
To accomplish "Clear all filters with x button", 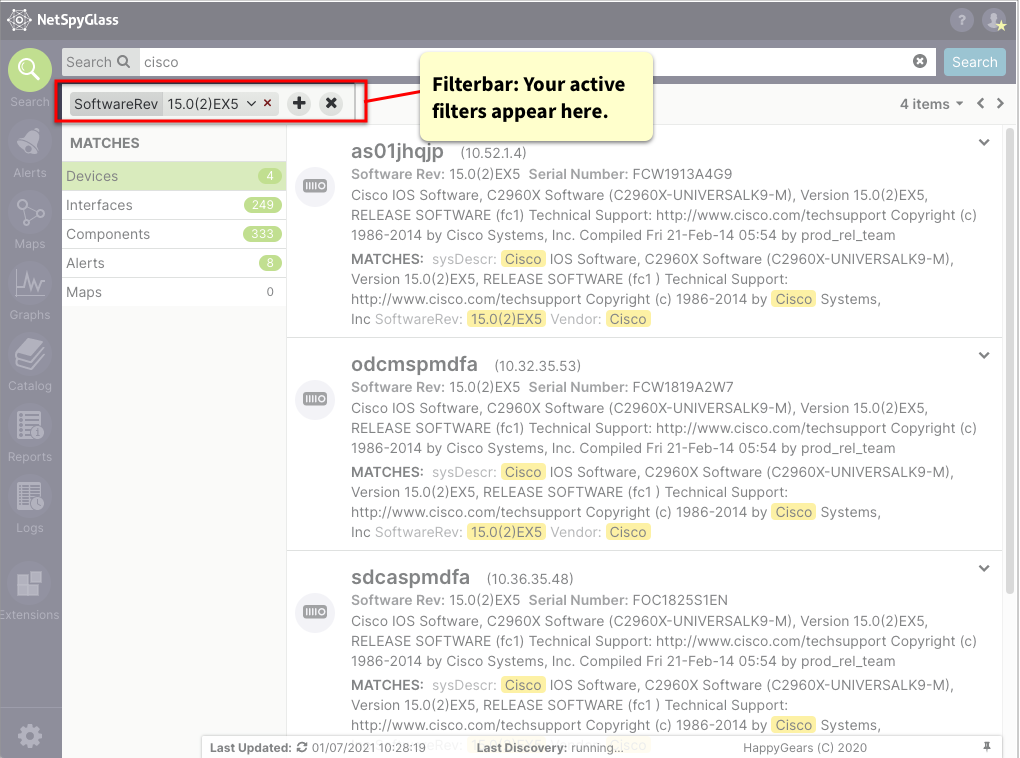I will pos(331,103).
